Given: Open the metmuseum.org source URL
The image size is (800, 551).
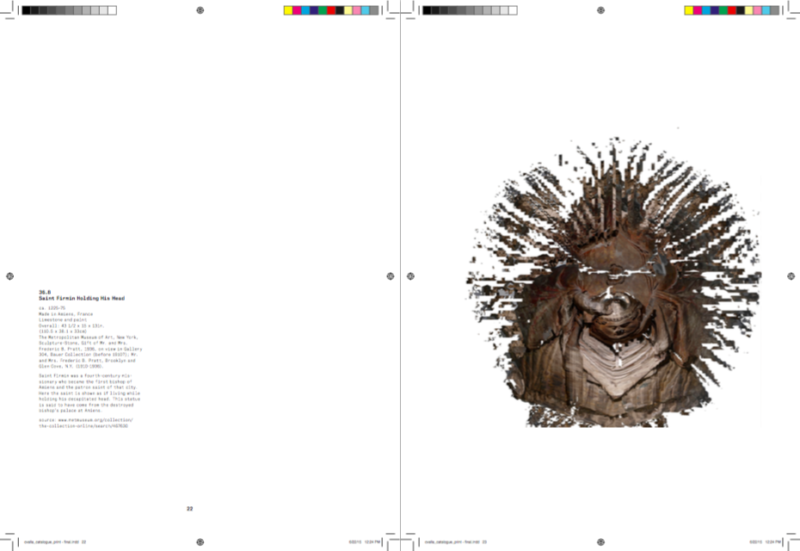Looking at the screenshot, I should tap(86, 422).
